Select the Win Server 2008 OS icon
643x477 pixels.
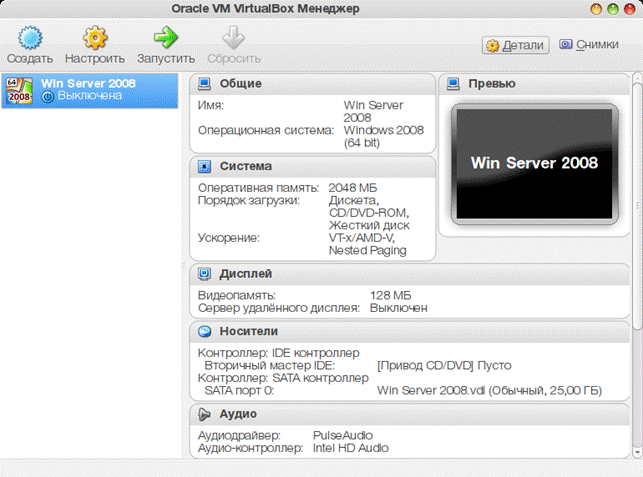tap(19, 90)
